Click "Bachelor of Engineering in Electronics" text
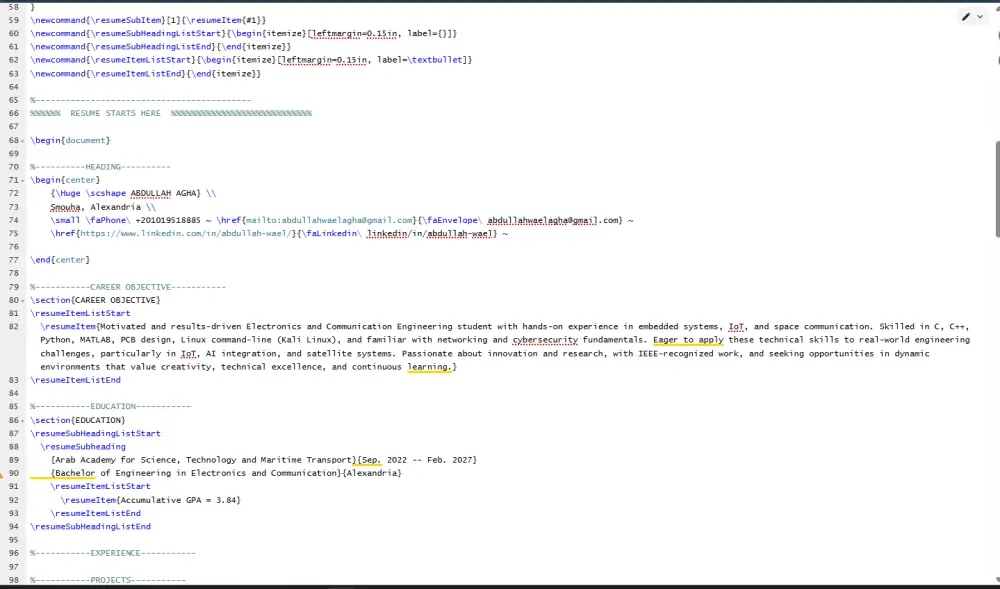The image size is (1000, 589). (x=151, y=474)
